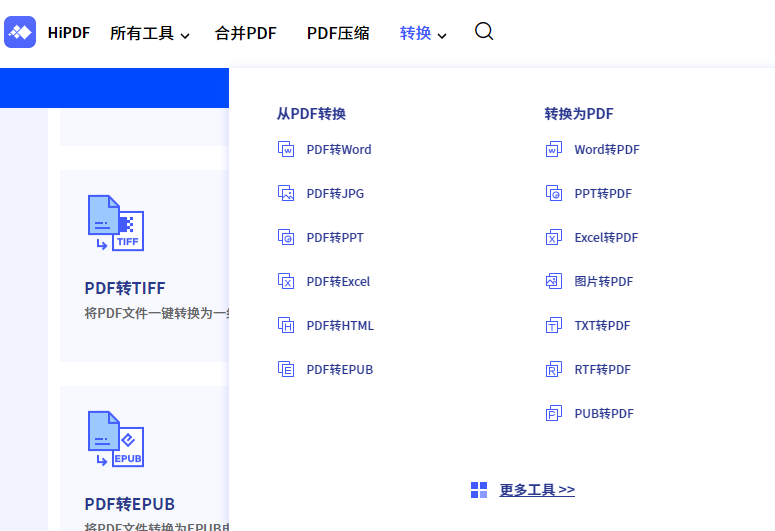Click the Word转PDF icon

[x=554, y=149]
